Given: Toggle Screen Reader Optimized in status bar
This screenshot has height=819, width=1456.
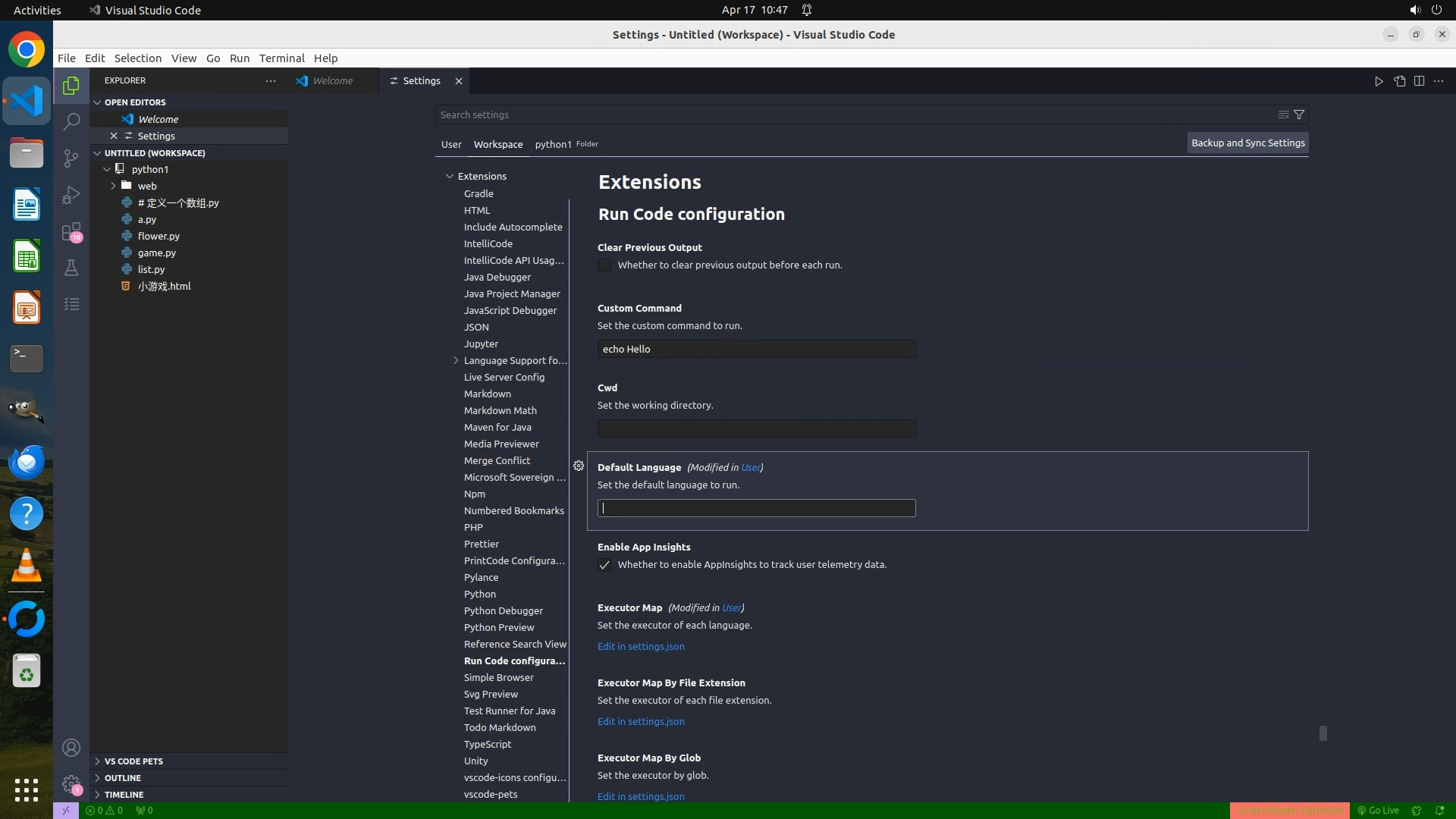Looking at the screenshot, I should pyautogui.click(x=1289, y=810).
